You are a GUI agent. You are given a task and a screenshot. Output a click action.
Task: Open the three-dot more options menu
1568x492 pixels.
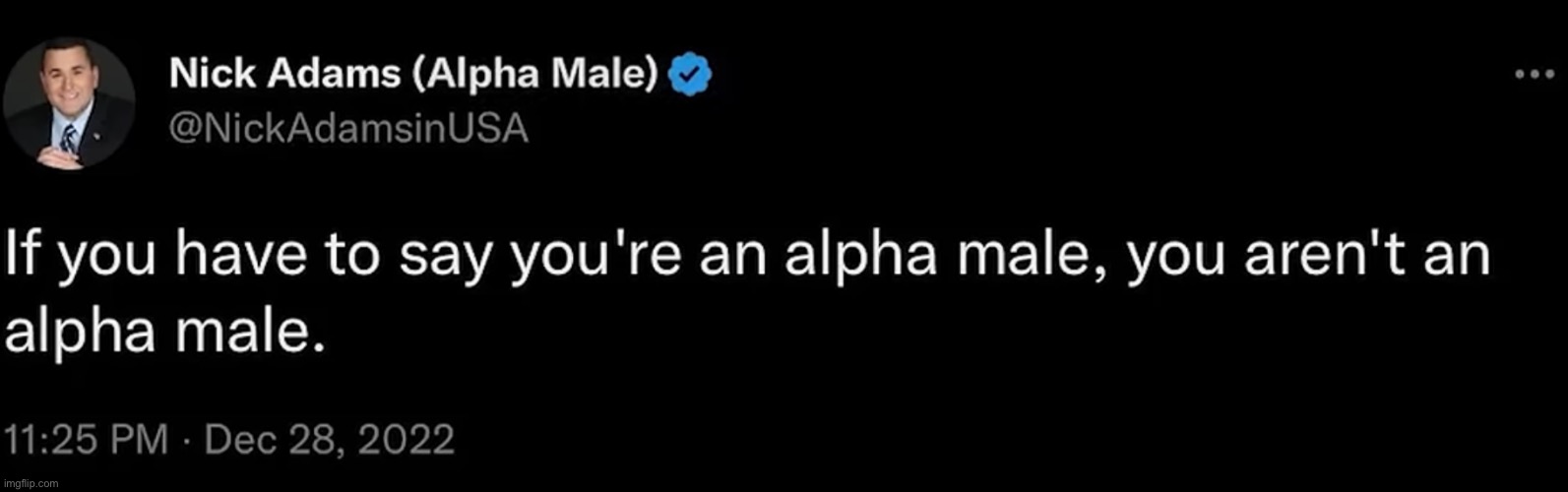[x=1534, y=75]
